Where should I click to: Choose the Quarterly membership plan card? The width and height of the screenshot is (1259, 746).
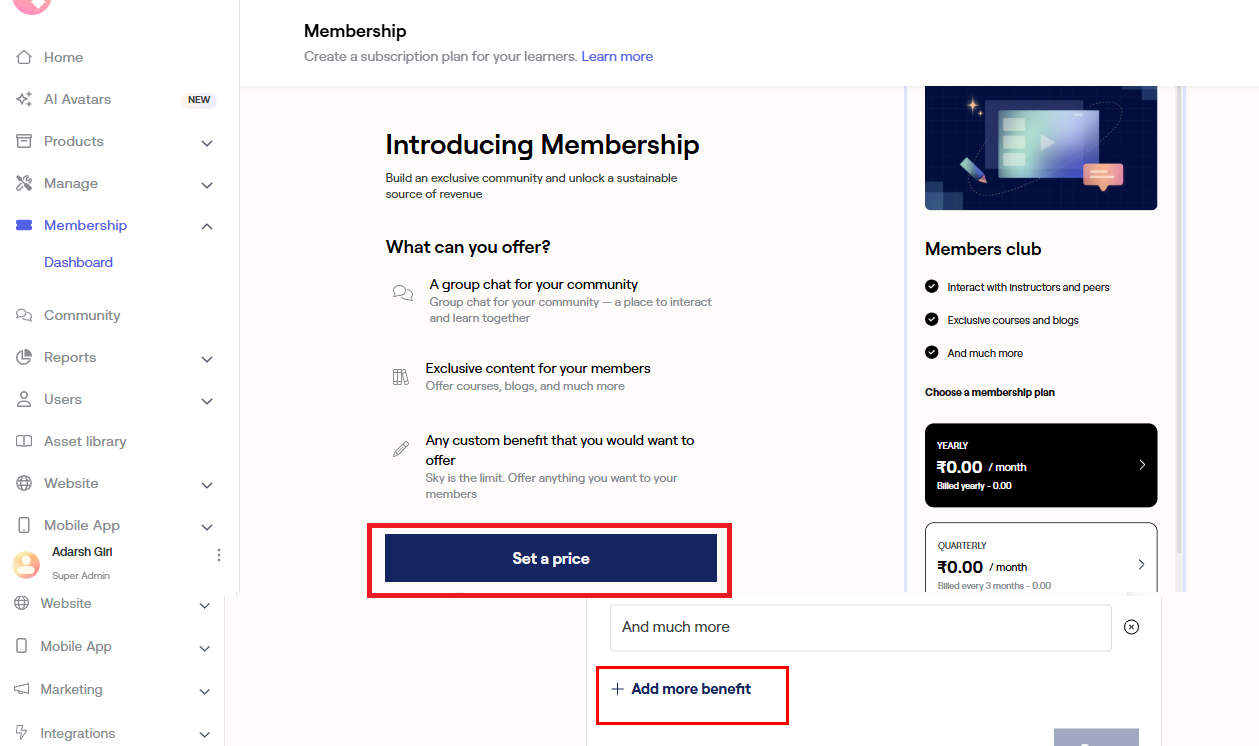pos(1040,558)
